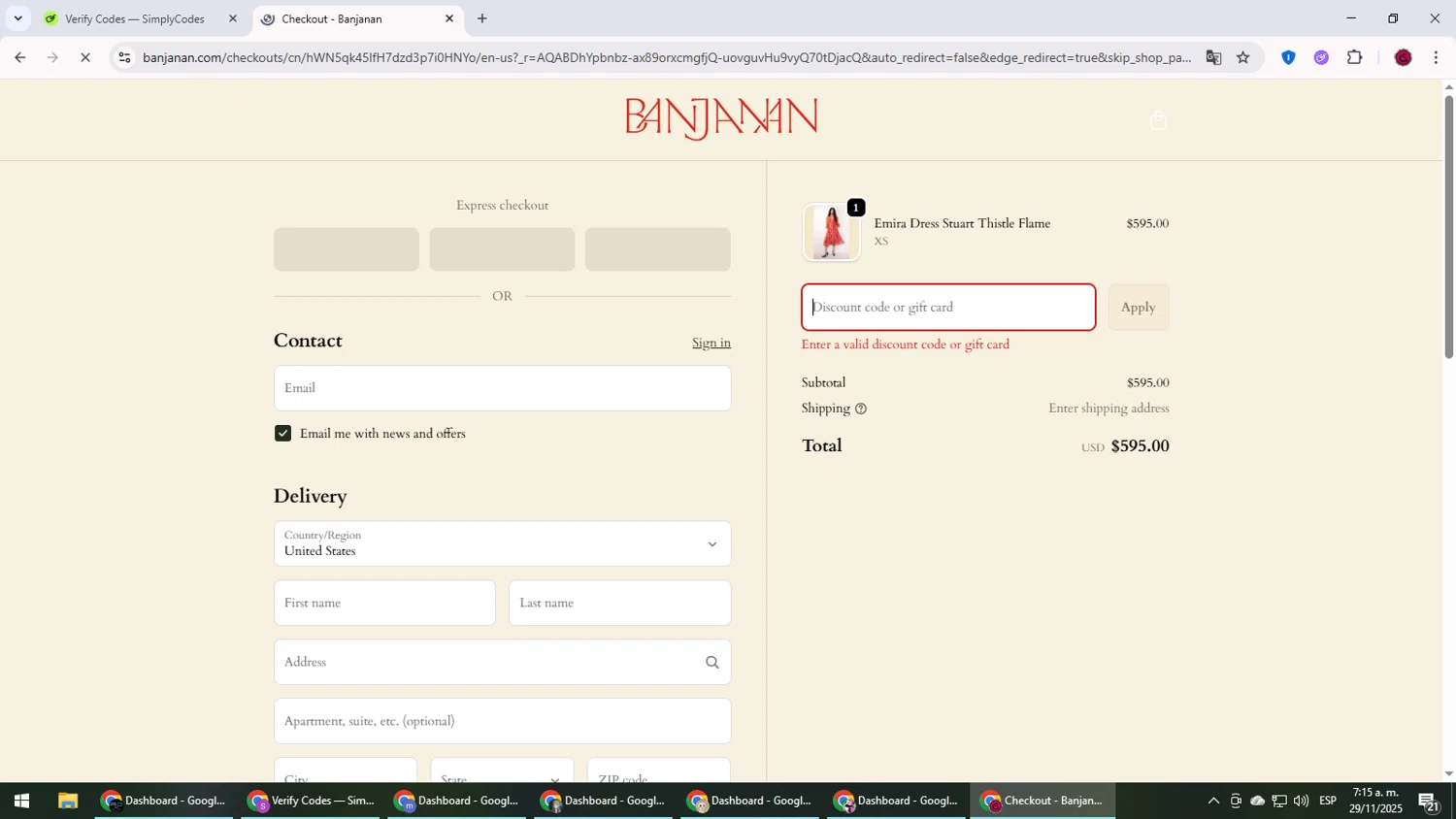
Task: Click the middle express checkout button
Action: (x=502, y=249)
